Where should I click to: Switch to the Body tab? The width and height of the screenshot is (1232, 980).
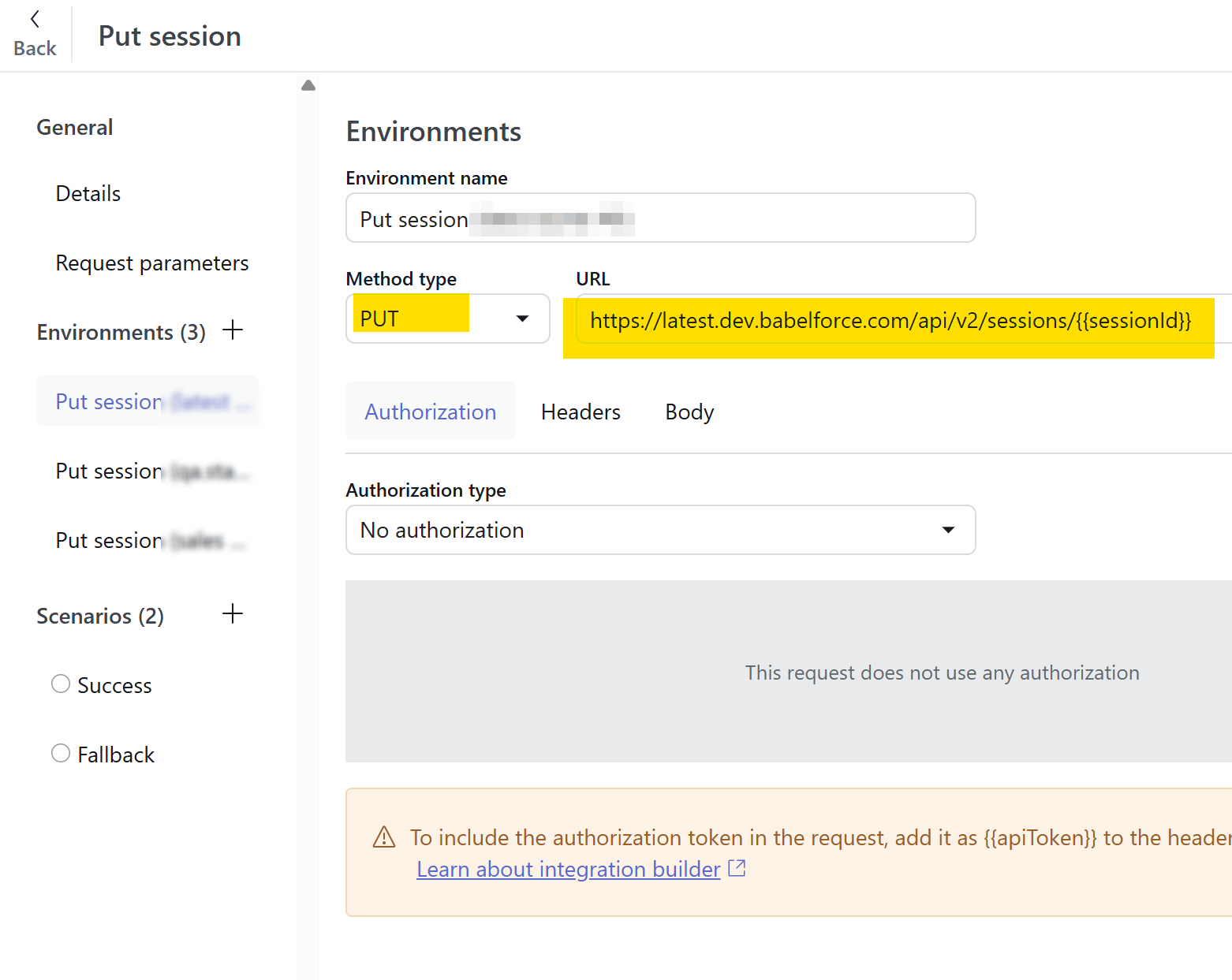(689, 412)
